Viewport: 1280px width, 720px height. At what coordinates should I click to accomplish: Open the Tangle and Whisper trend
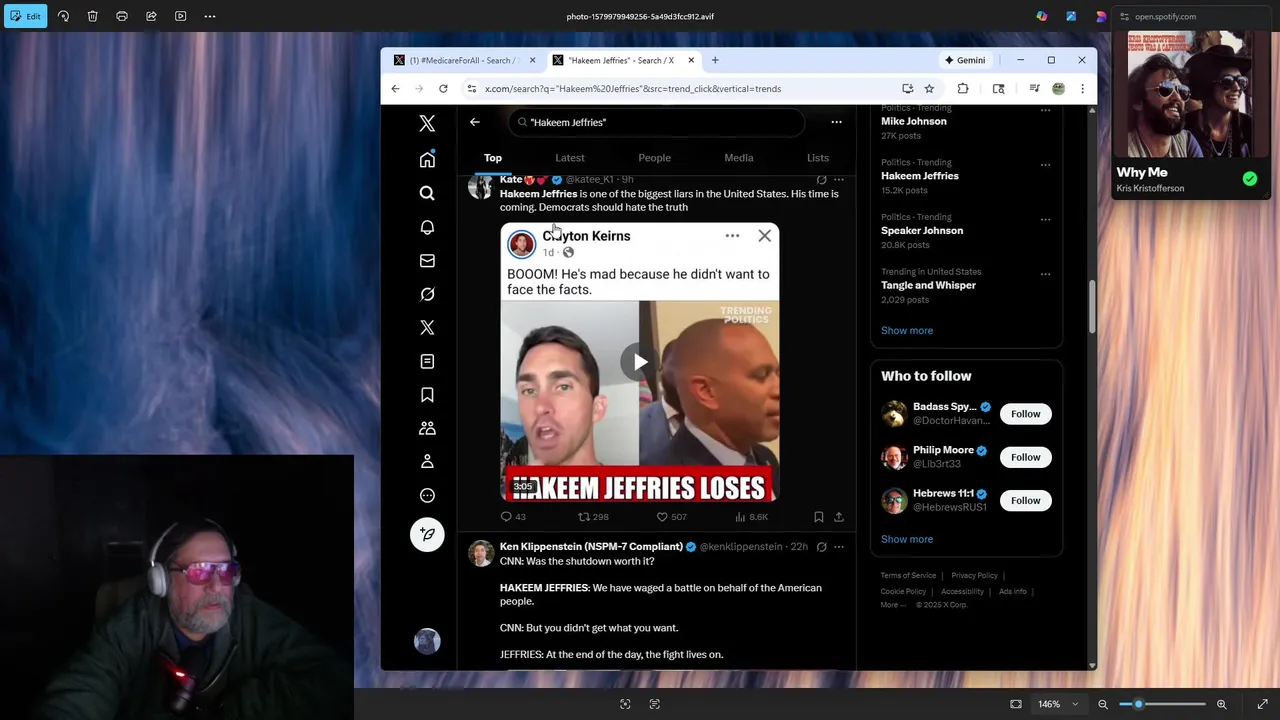(x=928, y=286)
